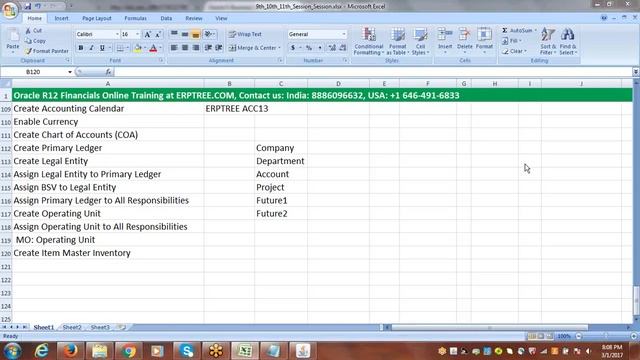Image resolution: width=640 pixels, height=360 pixels.
Task: Open Alignment group dialog launcher
Action: click(280, 60)
